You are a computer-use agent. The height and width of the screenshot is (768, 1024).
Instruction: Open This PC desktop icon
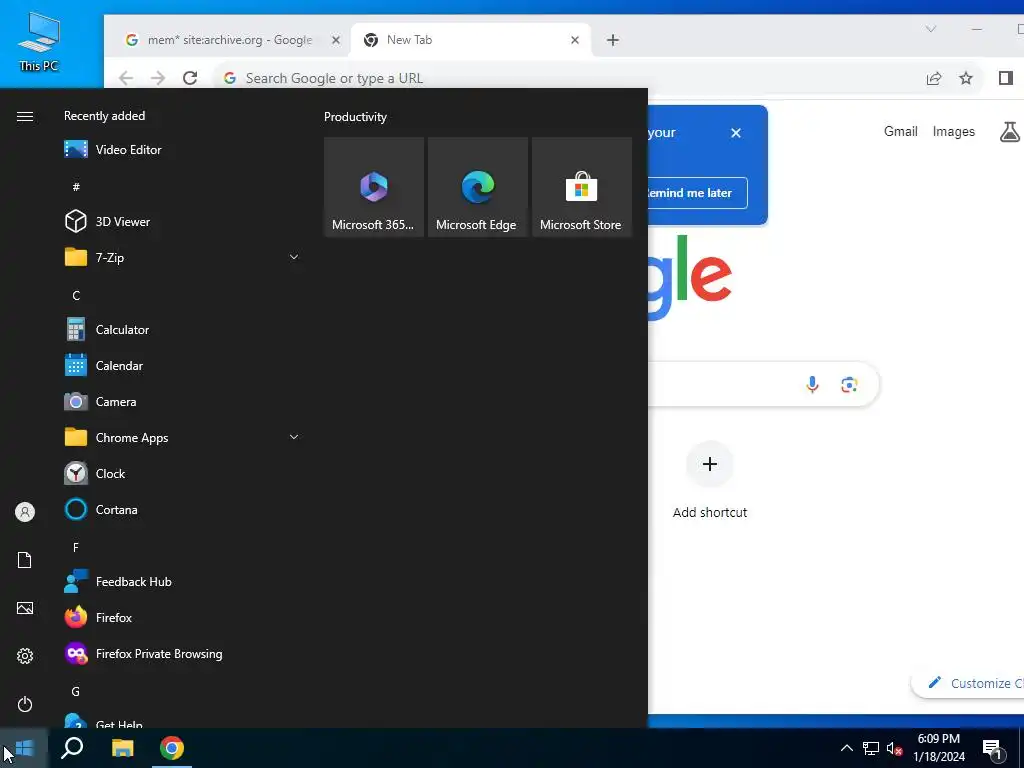(39, 41)
